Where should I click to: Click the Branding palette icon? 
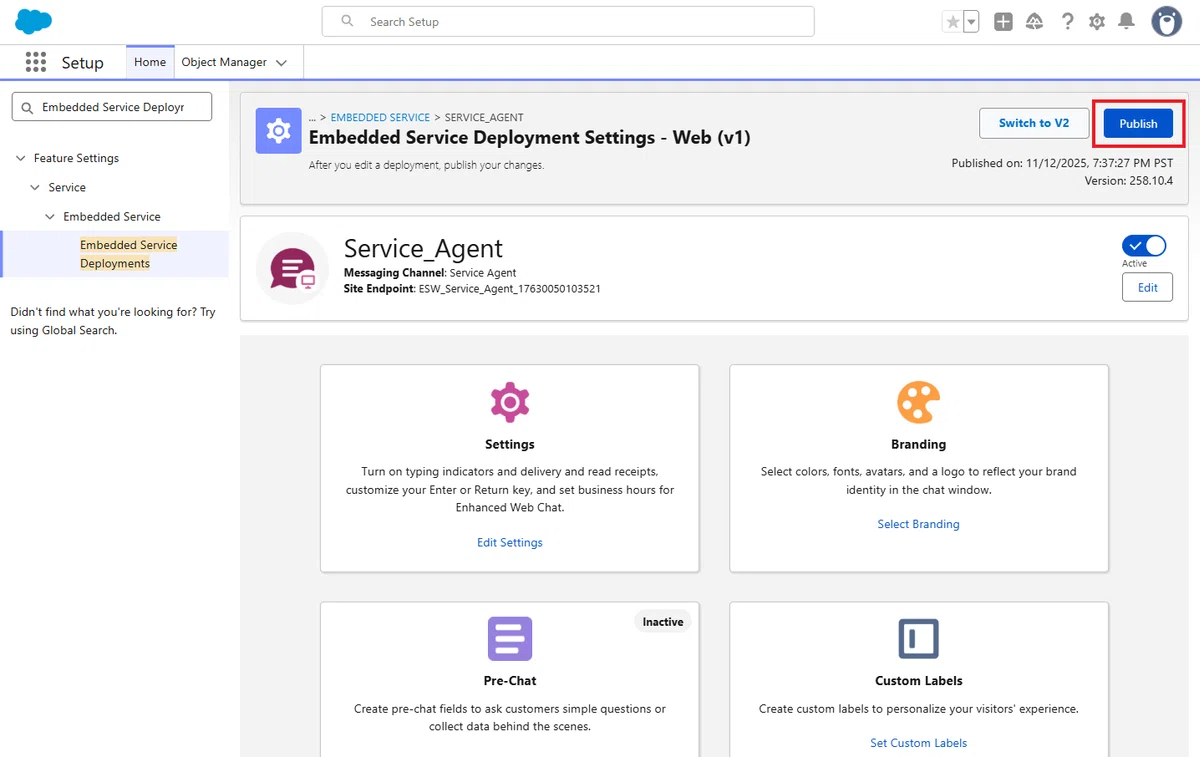918,402
